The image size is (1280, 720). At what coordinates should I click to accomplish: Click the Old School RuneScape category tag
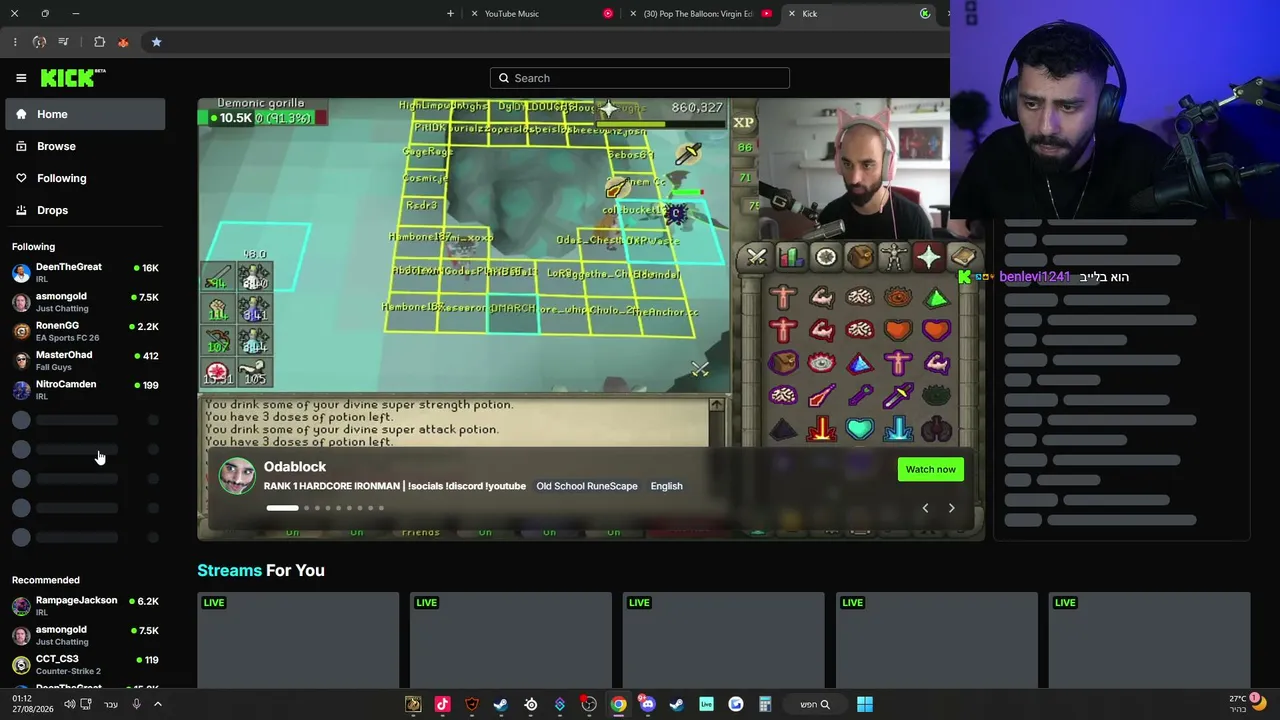pos(587,486)
